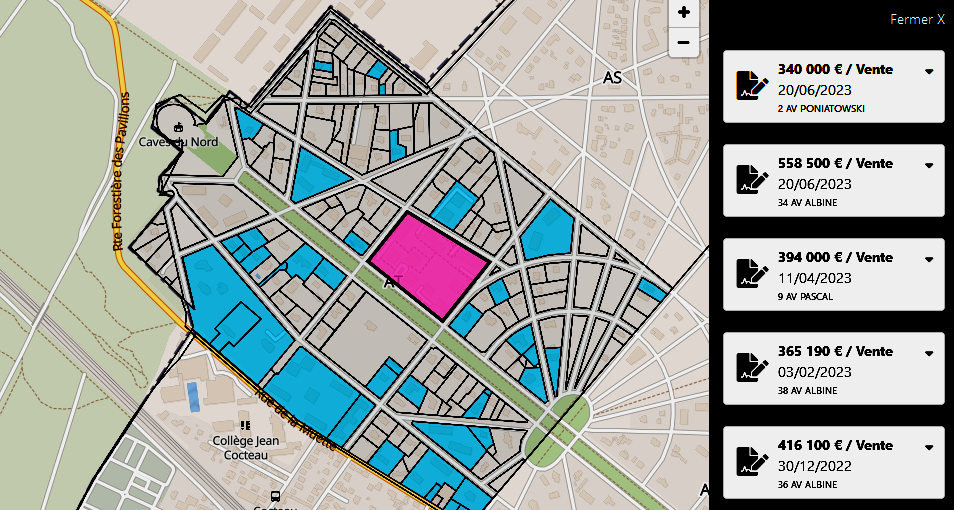Open sale at 2 AV PONIATOWSKI
The image size is (954, 510).
coord(820,108)
